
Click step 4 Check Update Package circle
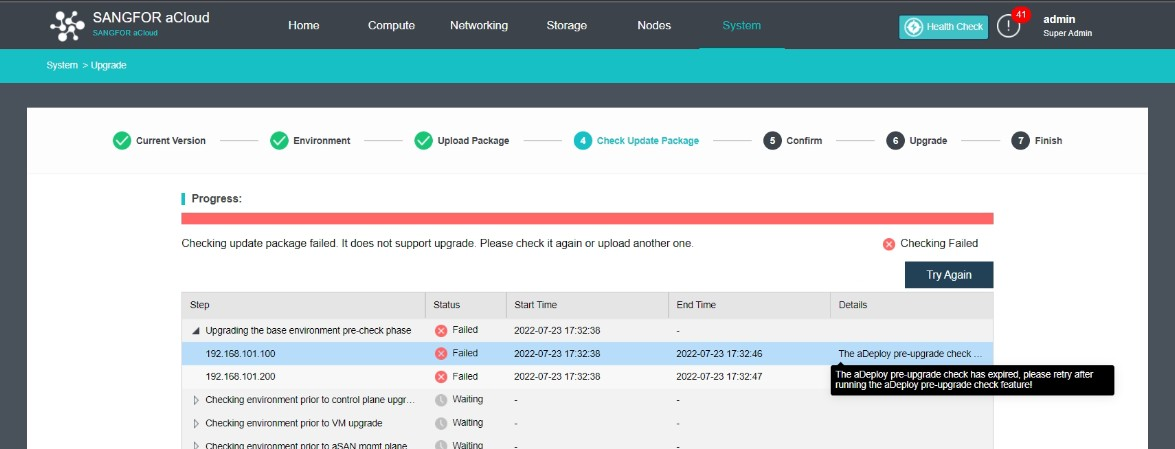click(x=582, y=140)
